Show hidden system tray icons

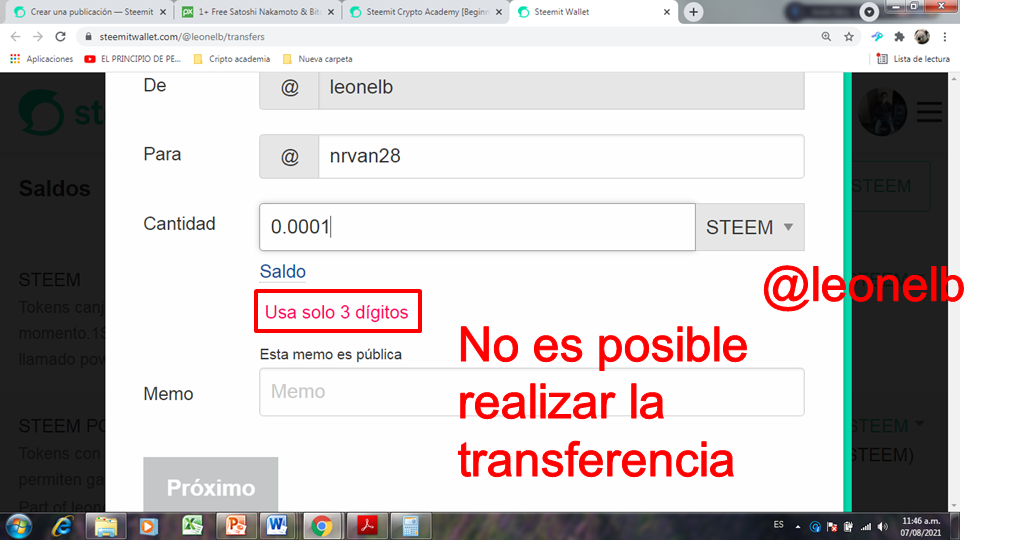(x=797, y=526)
